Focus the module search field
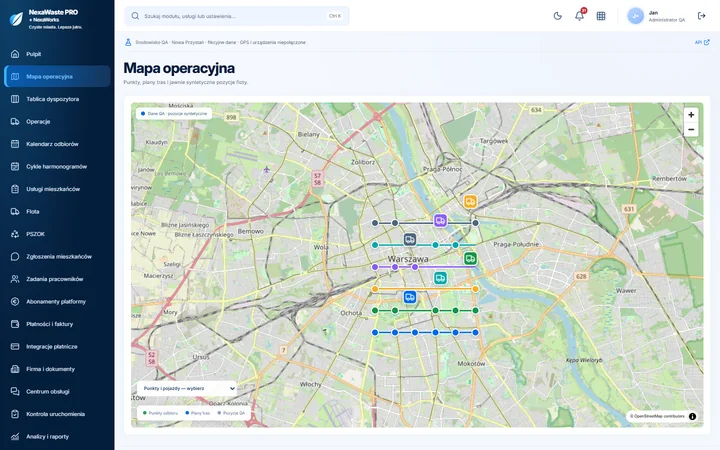Viewport: 720px width, 450px height. pyautogui.click(x=236, y=16)
